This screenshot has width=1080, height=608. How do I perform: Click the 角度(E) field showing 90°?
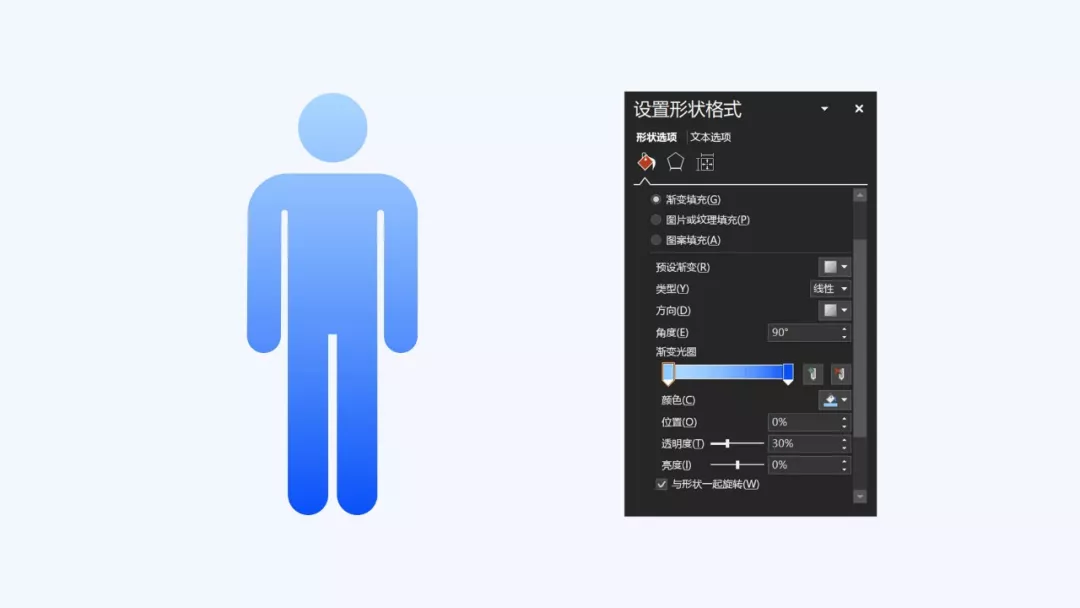point(802,333)
